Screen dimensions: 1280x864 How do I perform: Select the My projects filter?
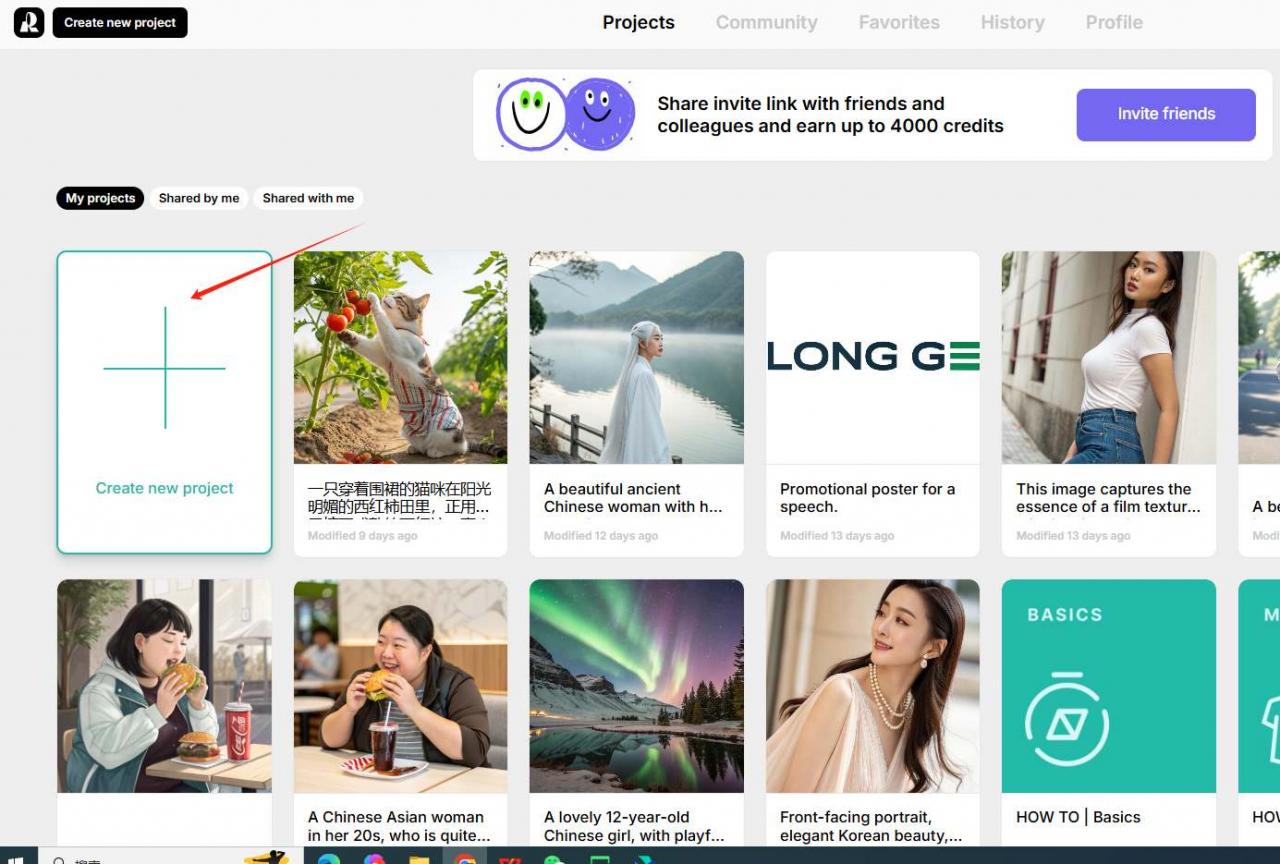(100, 198)
